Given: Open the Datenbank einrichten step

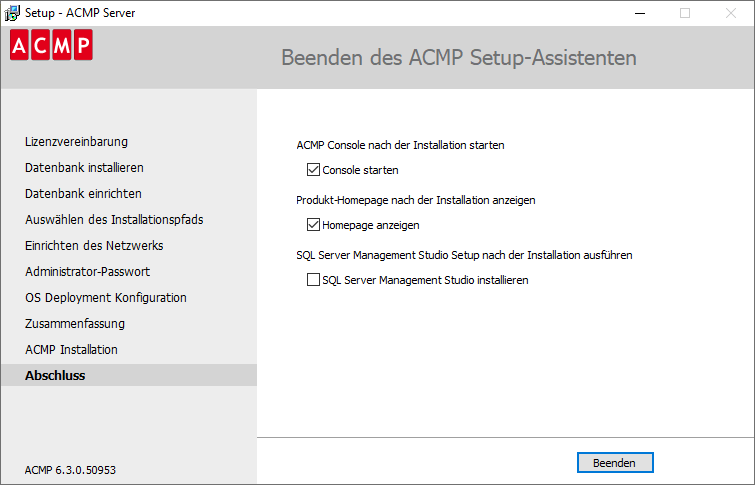Looking at the screenshot, I should 83,194.
